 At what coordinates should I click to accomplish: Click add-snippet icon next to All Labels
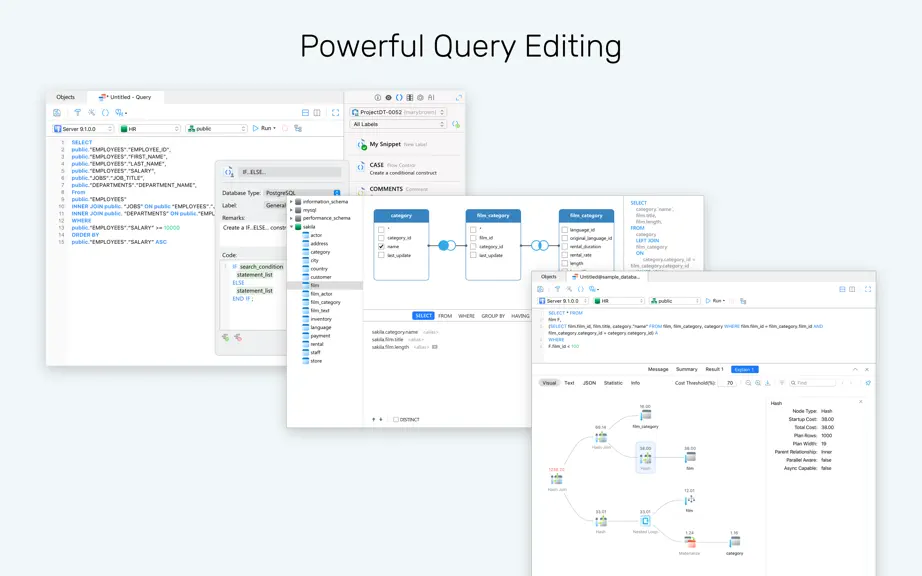pyautogui.click(x=456, y=124)
